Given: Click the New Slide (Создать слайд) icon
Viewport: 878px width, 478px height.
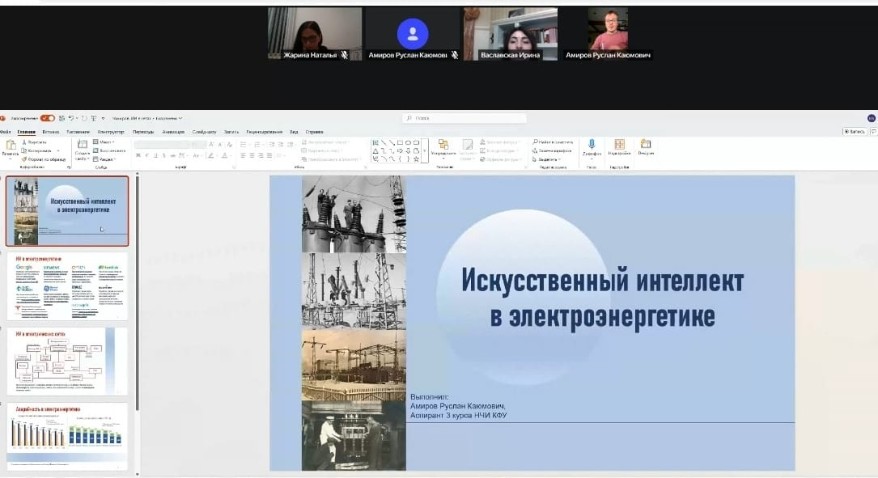Looking at the screenshot, I should (x=82, y=146).
